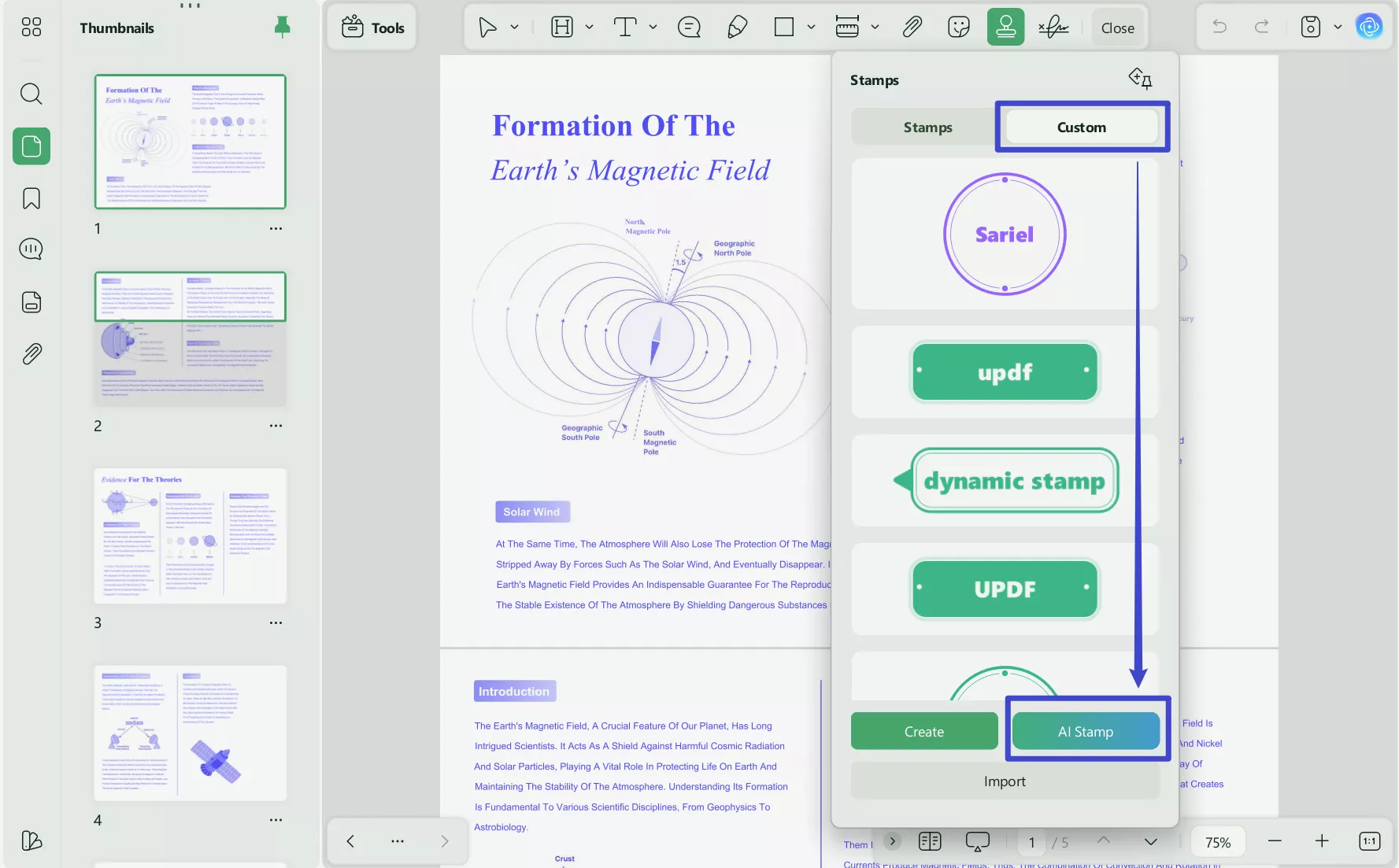Select the sticky note comment tool

pos(689,28)
